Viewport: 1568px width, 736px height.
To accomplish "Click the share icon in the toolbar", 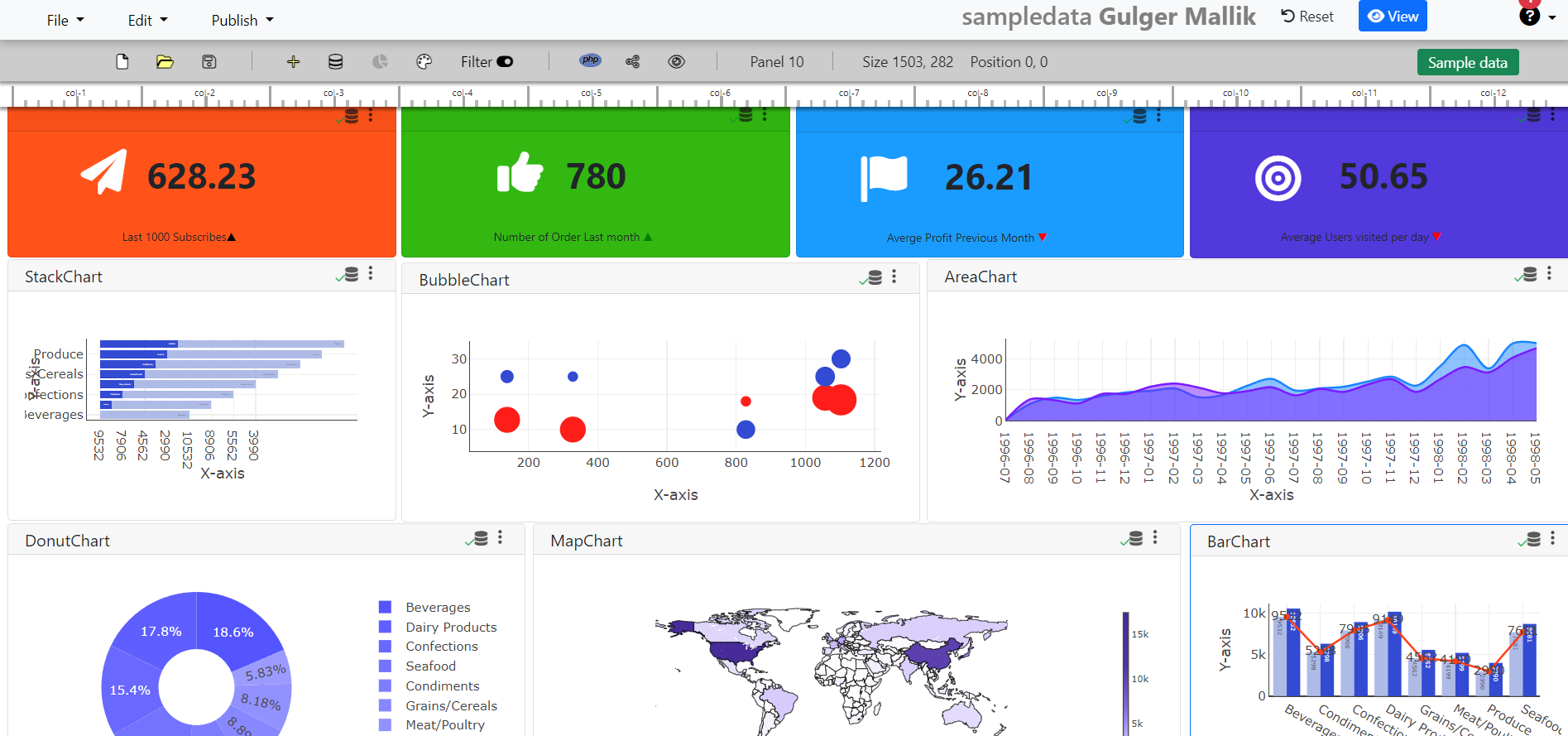I will pos(633,62).
